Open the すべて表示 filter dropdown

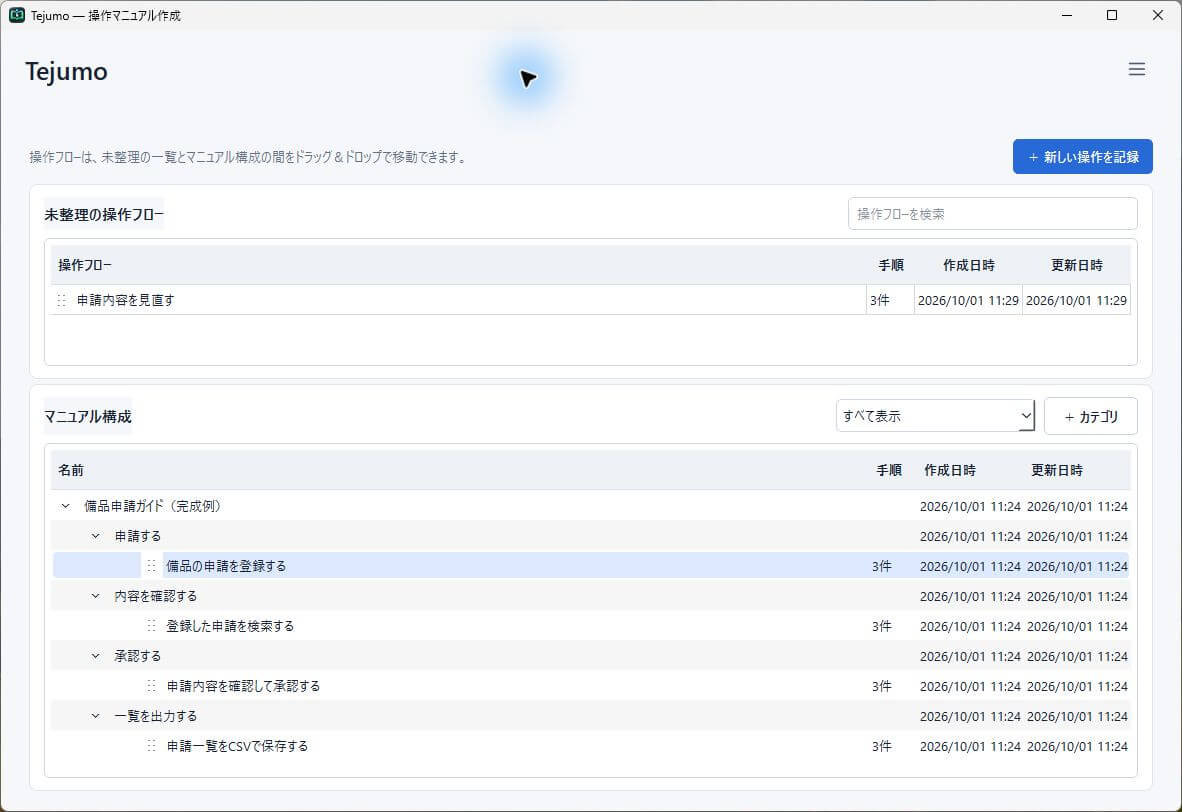click(x=935, y=415)
